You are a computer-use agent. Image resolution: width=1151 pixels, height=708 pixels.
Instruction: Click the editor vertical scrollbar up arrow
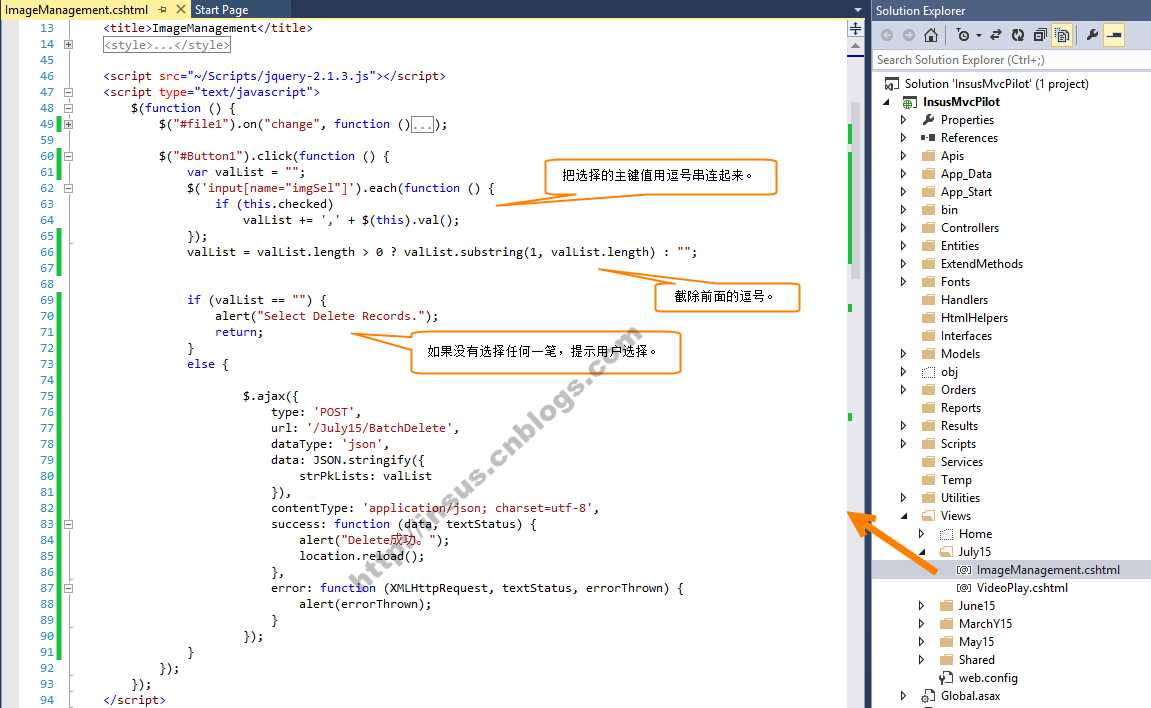pyautogui.click(x=855, y=46)
